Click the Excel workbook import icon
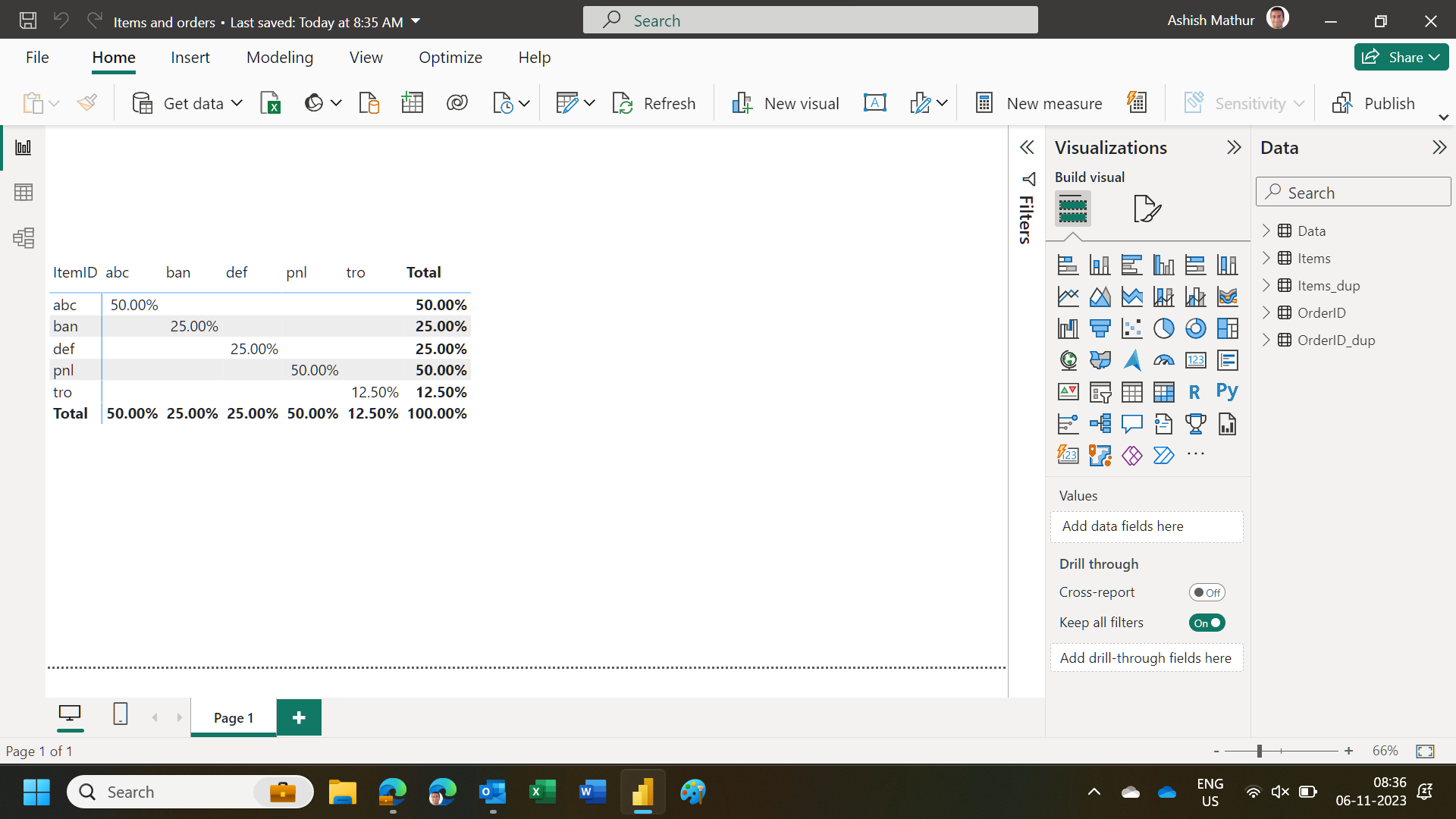Viewport: 1456px width, 819px height. pyautogui.click(x=271, y=103)
